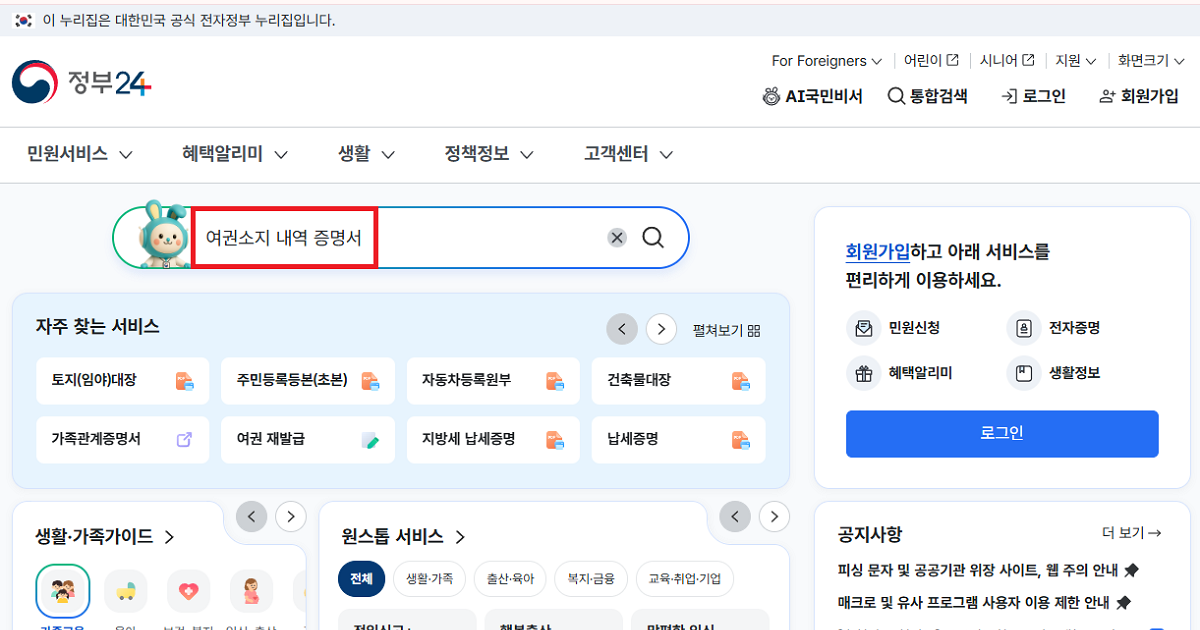Viewport: 1200px width, 630px height.
Task: Open the 어린이 external site link
Action: pos(931,61)
